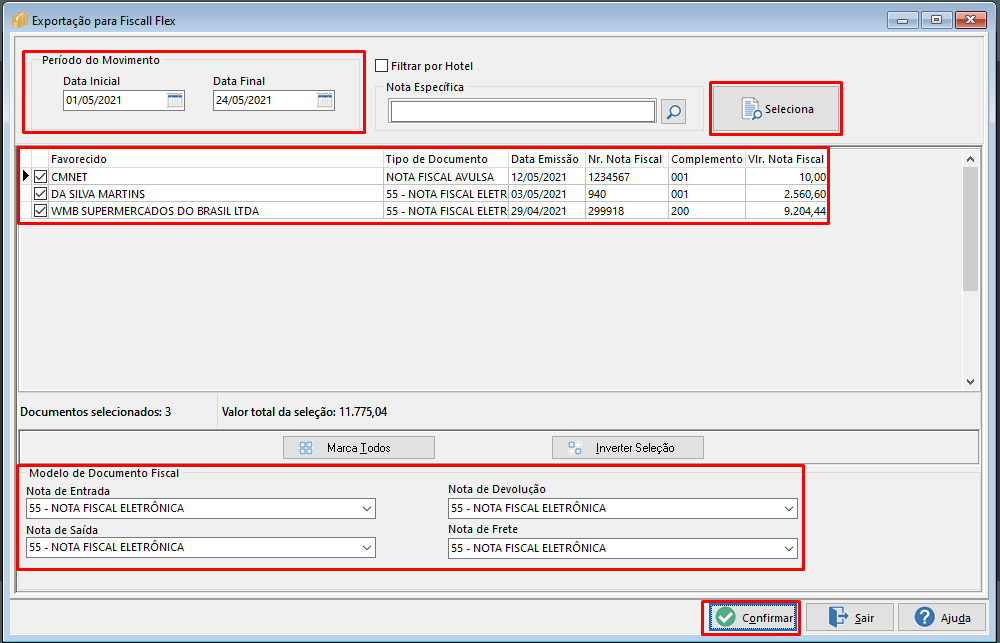
Task: Expand the Nota de Saída dropdown
Action: tap(367, 547)
